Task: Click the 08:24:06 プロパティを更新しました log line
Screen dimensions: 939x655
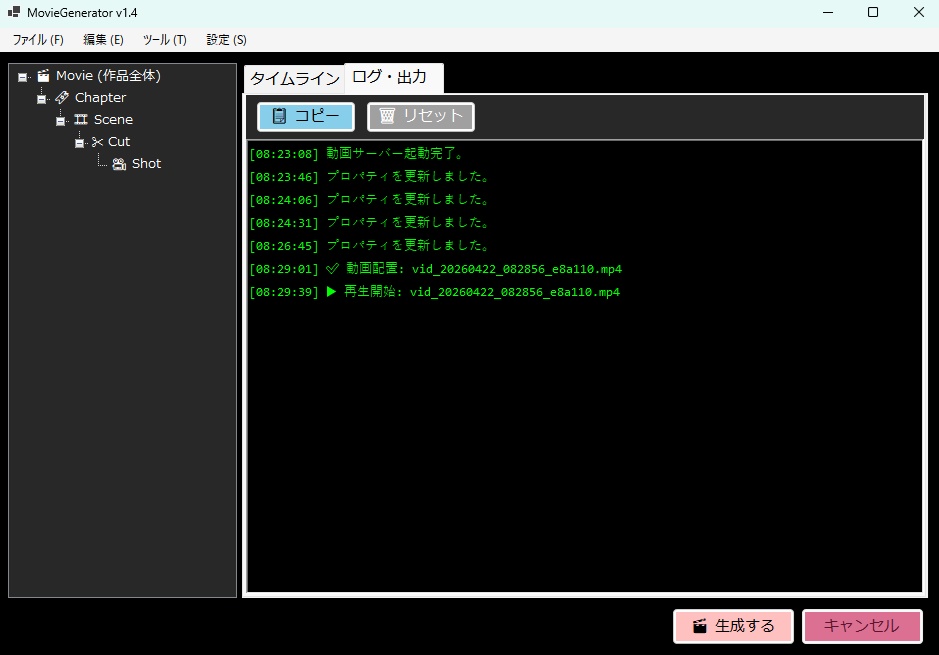Action: coord(370,199)
